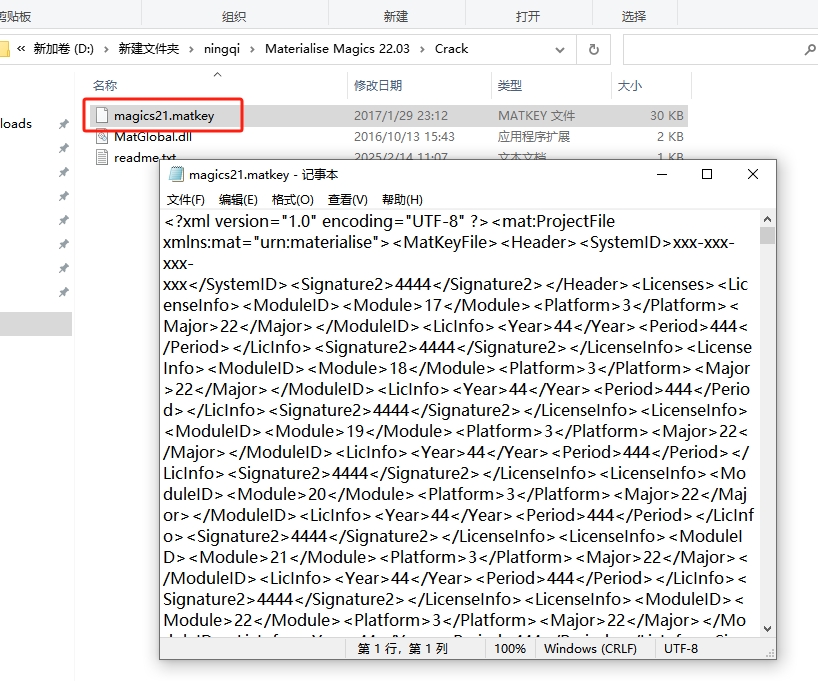The height and width of the screenshot is (681, 818).
Task: Open the 帮助(H) menu in Notepad
Action: [x=402, y=200]
